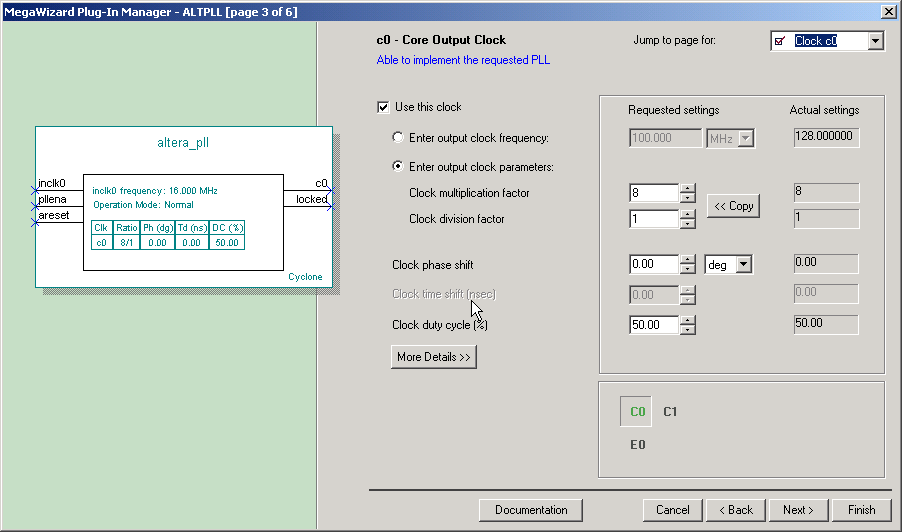902x532 pixels.
Task: Select the C0 clock page icon
Action: coord(637,411)
